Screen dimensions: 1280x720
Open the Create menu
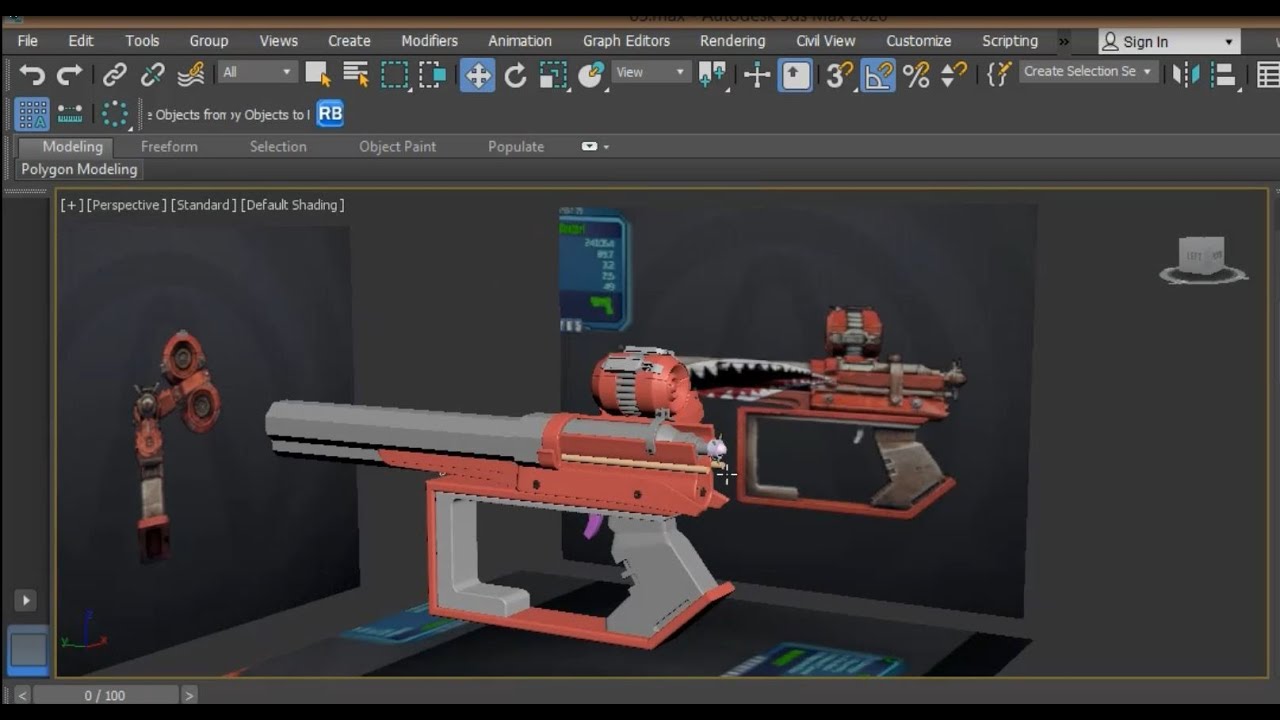coord(349,41)
